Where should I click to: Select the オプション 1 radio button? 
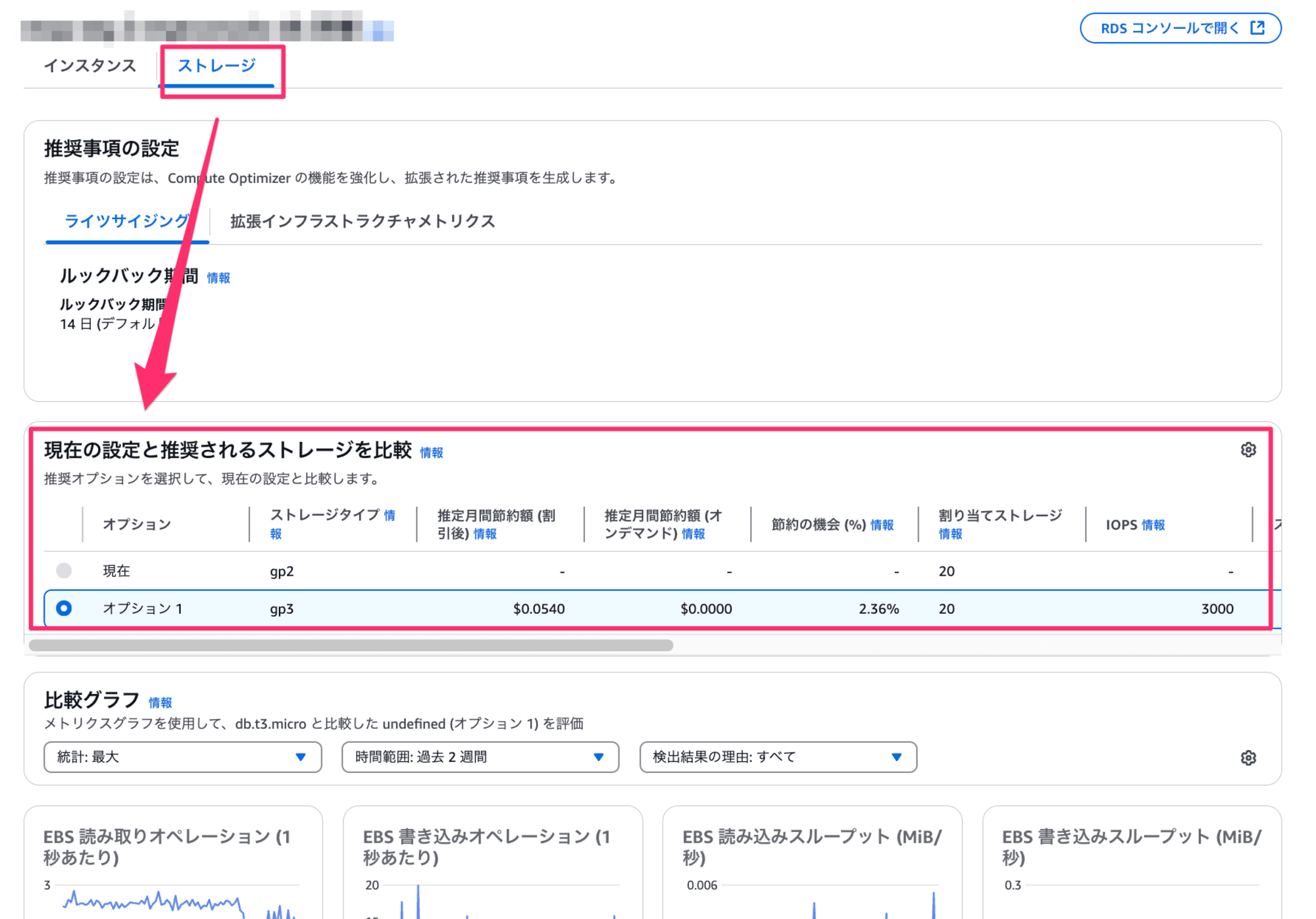64,609
